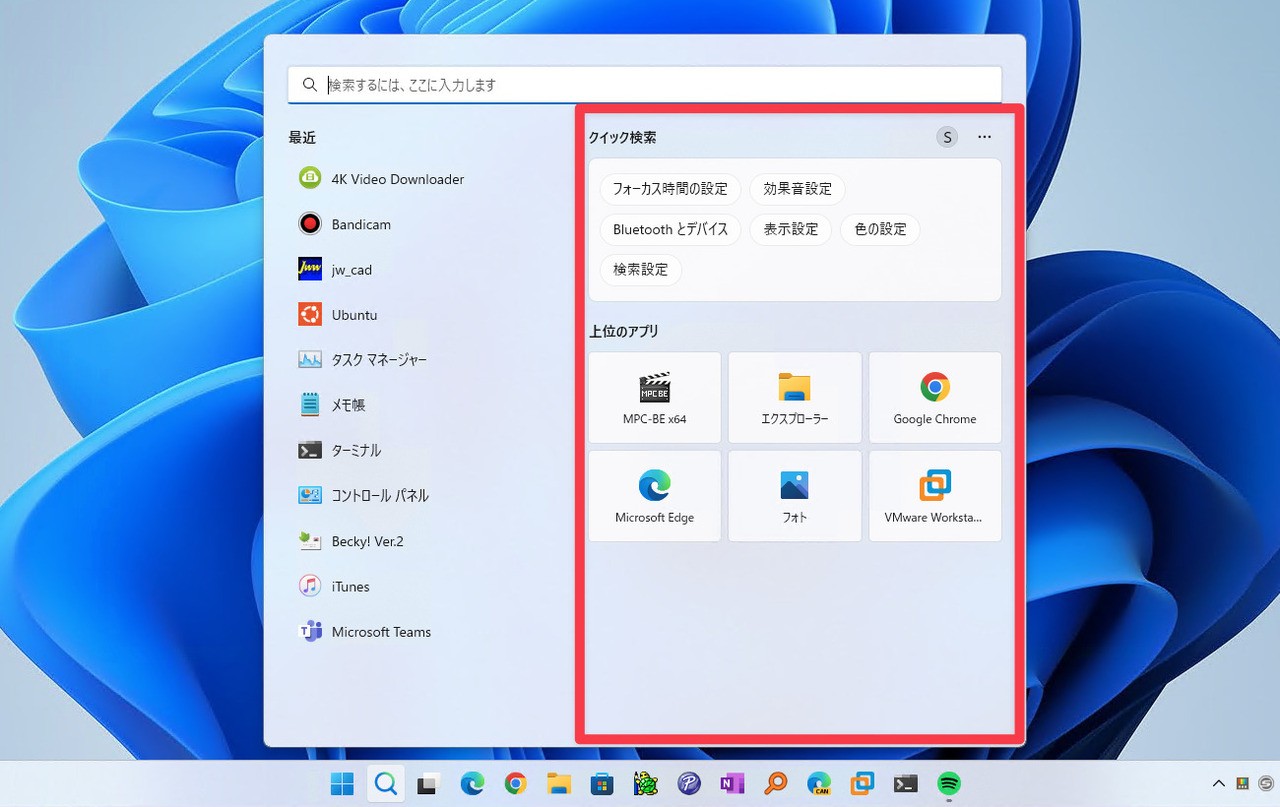Open 4K Video Downloader from recent list
Screen dimensions: 1280x807
pos(397,179)
